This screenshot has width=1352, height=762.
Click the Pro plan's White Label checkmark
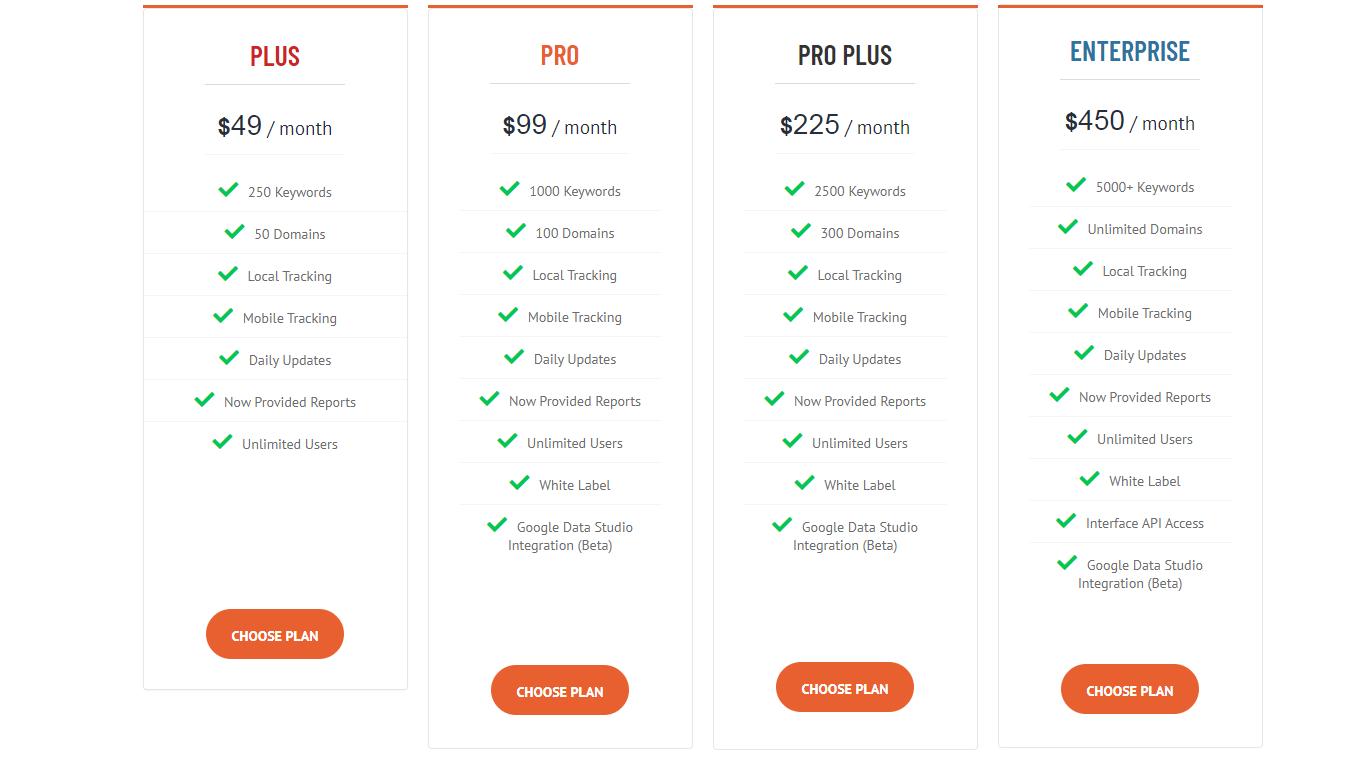[519, 482]
